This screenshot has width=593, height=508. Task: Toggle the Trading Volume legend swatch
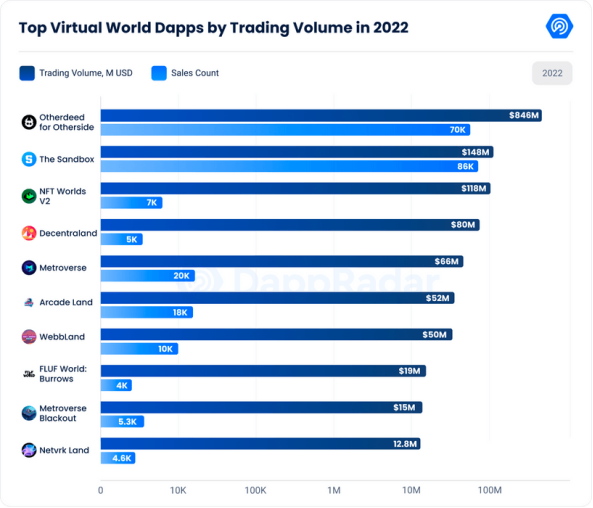[x=27, y=73]
